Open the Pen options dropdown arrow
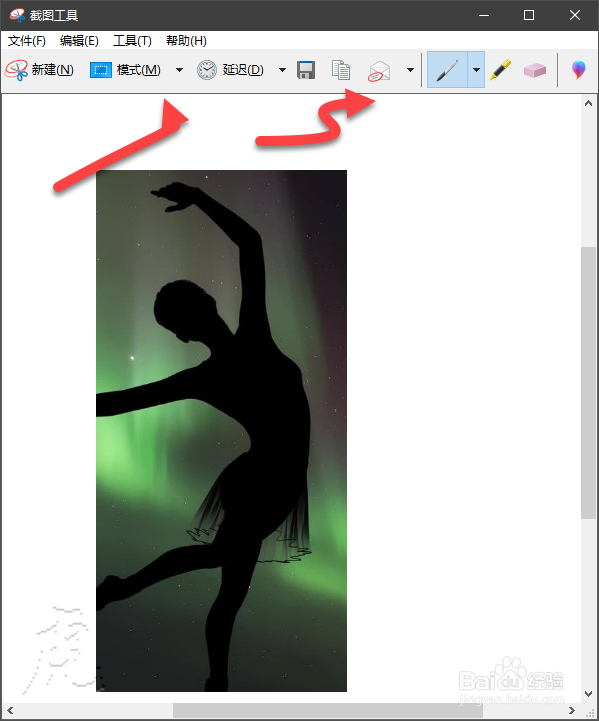 point(476,70)
